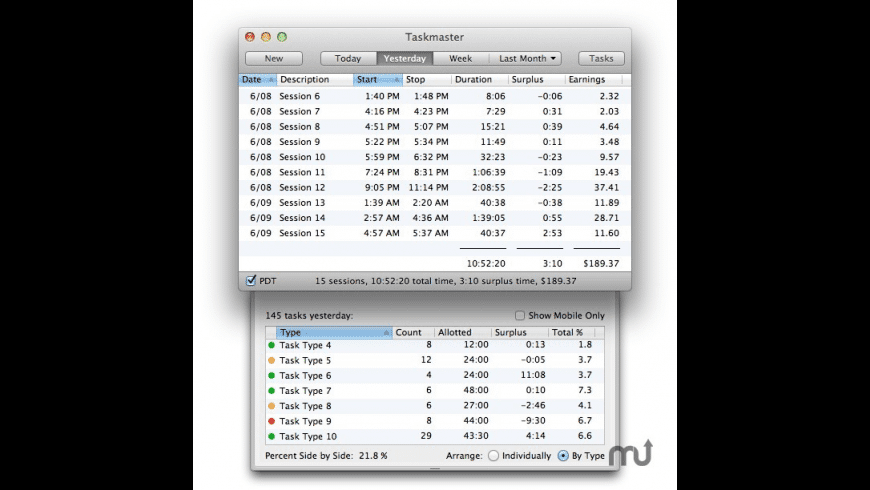Viewport: 870px width, 490px height.
Task: Sort by the Description column header
Action: [x=315, y=79]
